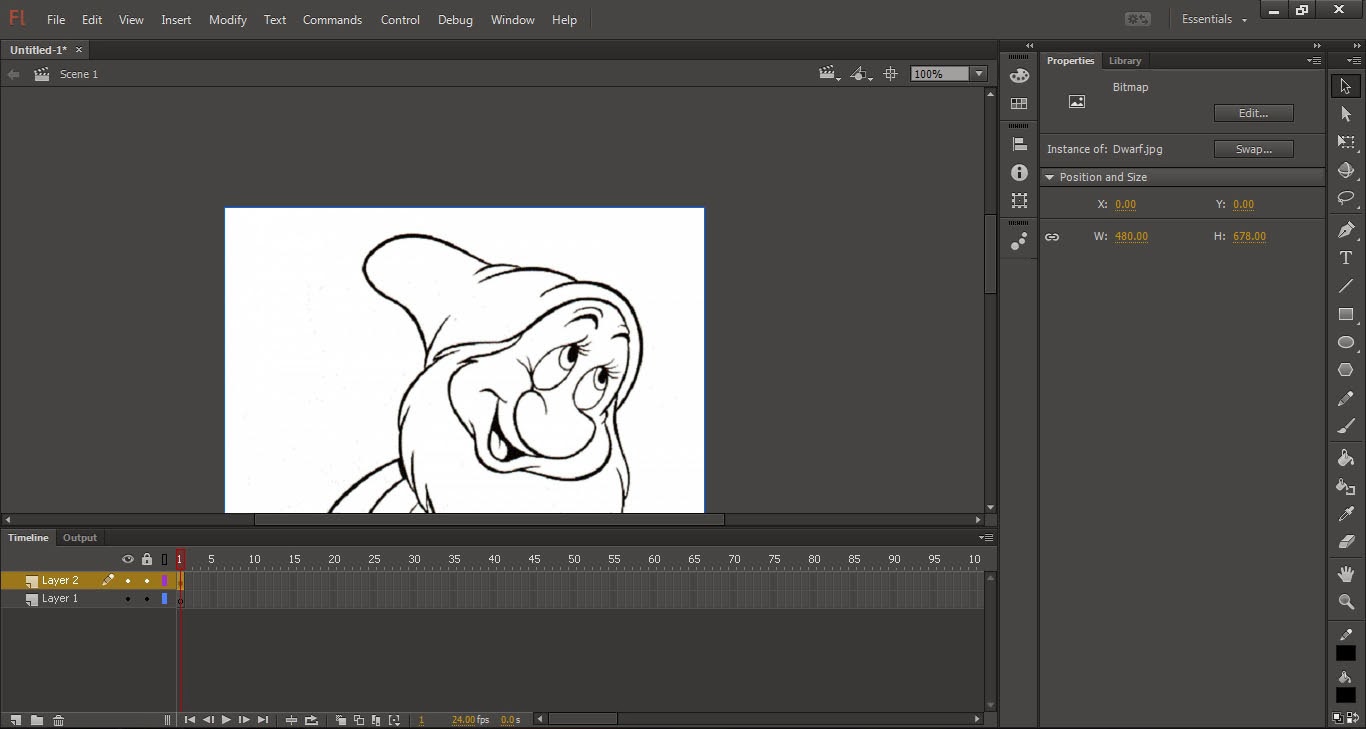
Task: Open the Motion Presets panel icon
Action: coord(1019,242)
